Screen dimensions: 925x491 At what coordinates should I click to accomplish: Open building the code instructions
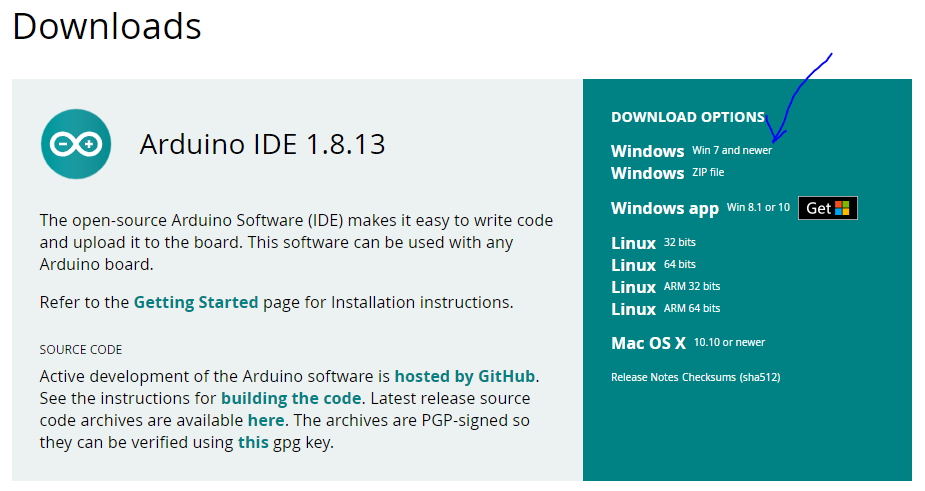pyautogui.click(x=291, y=398)
